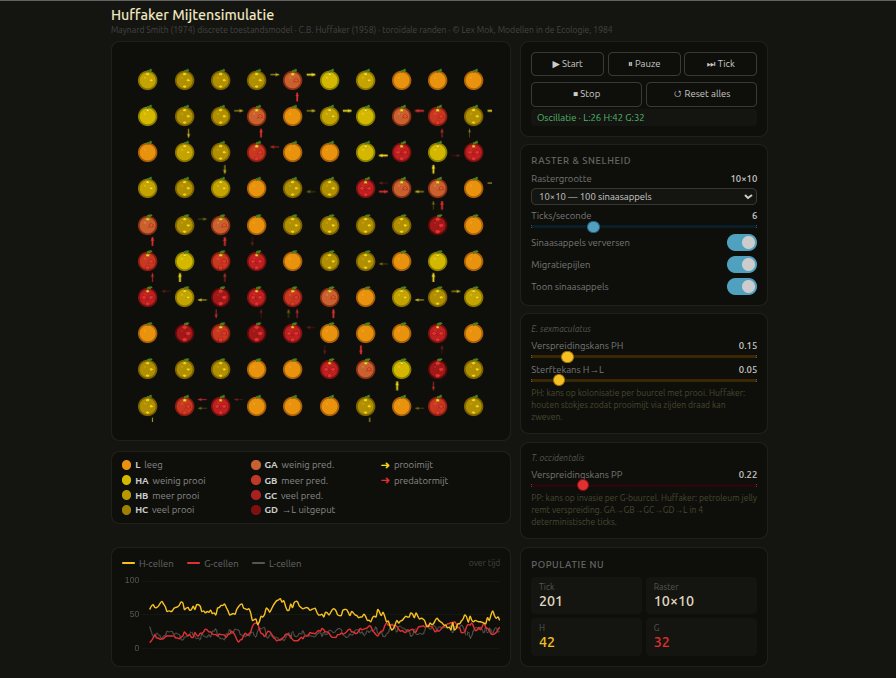Click the Ticks/seconde slider handle

coord(593,227)
